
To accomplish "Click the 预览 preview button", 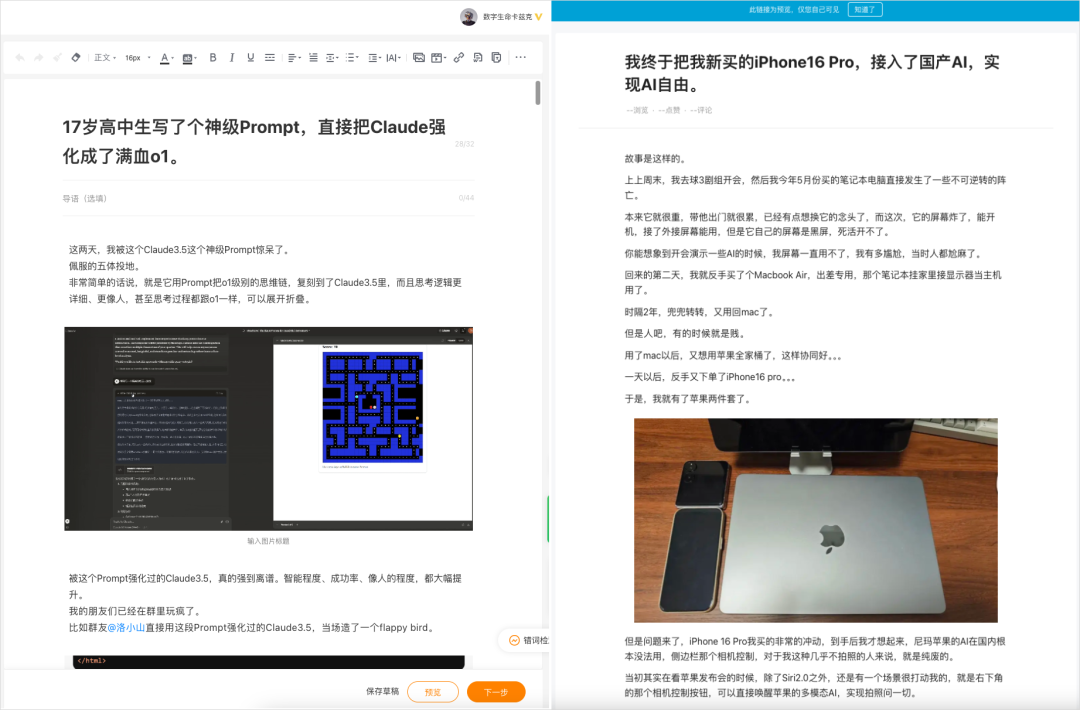I will [x=433, y=692].
